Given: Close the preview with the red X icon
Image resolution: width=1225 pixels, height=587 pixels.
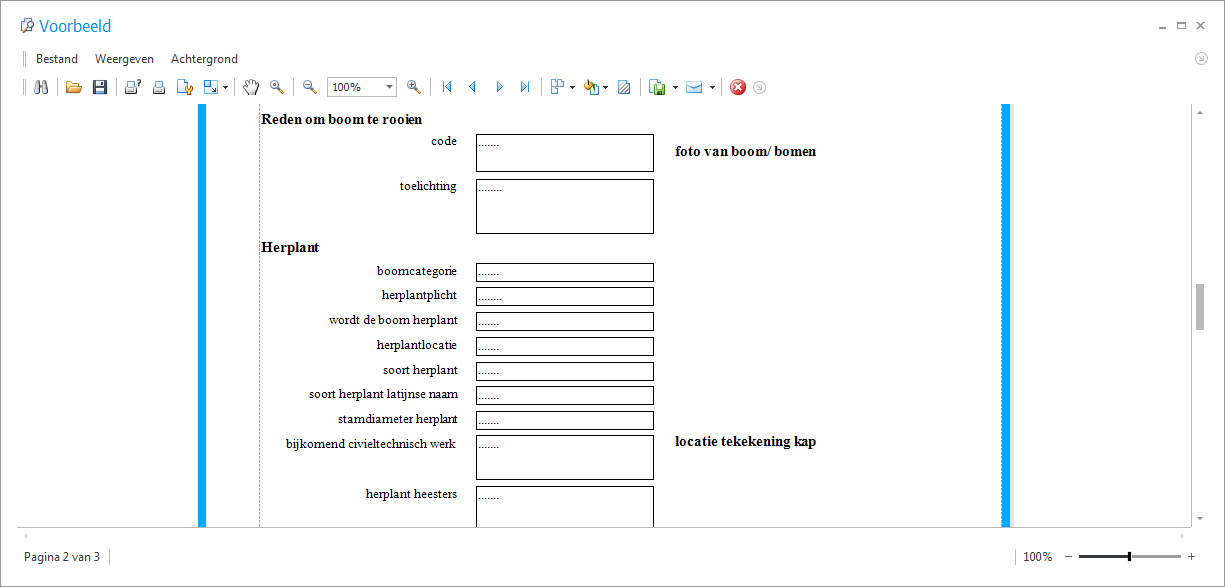Looking at the screenshot, I should click(738, 87).
